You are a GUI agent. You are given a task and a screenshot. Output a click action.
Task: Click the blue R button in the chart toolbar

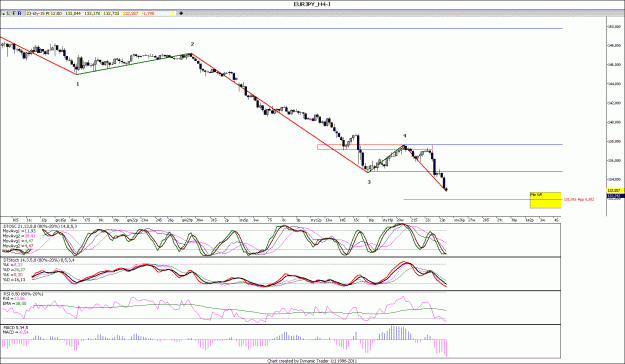[20, 13]
